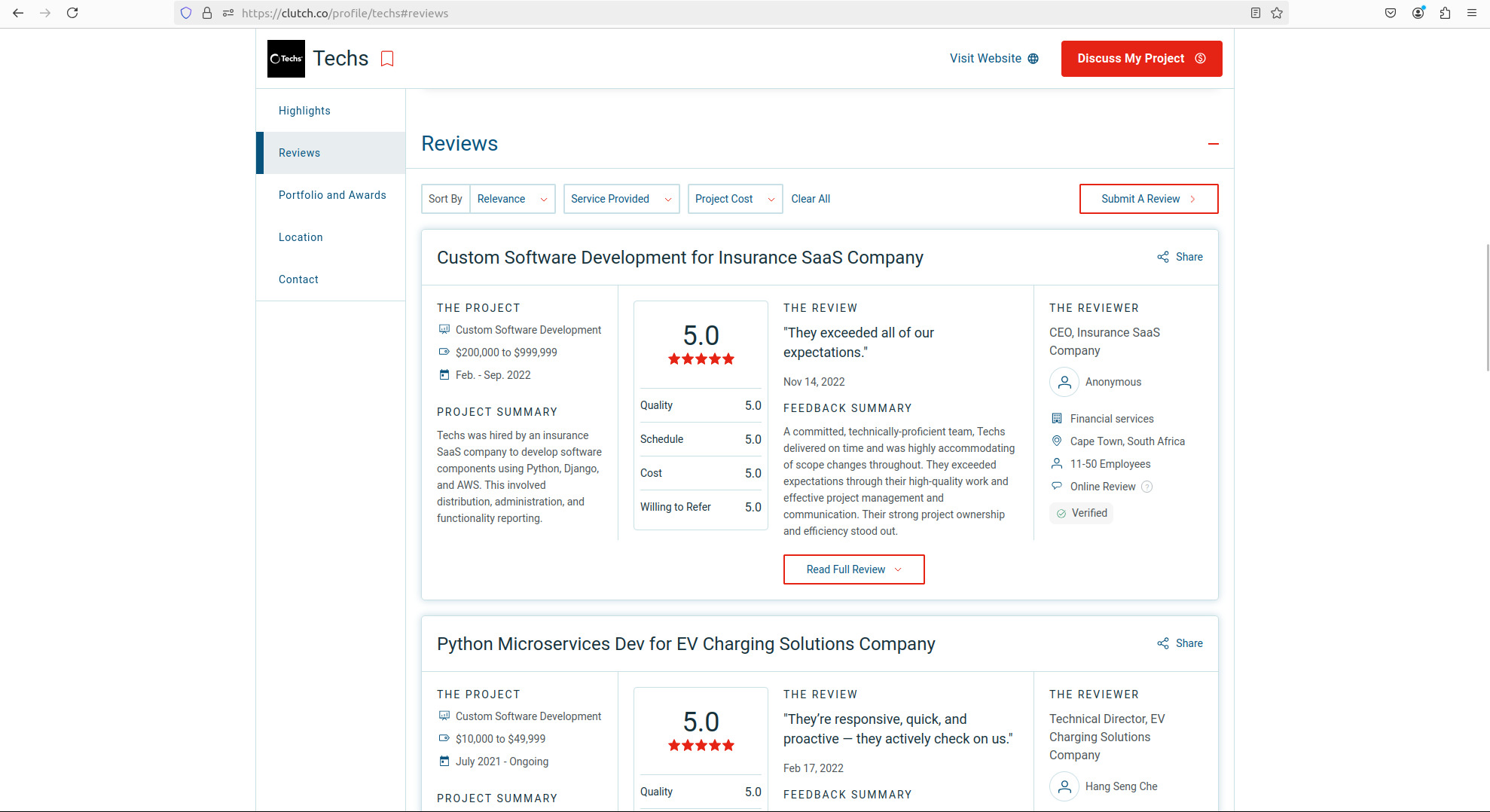1490x812 pixels.
Task: Open the Project Cost filter dropdown
Action: pyautogui.click(x=734, y=199)
